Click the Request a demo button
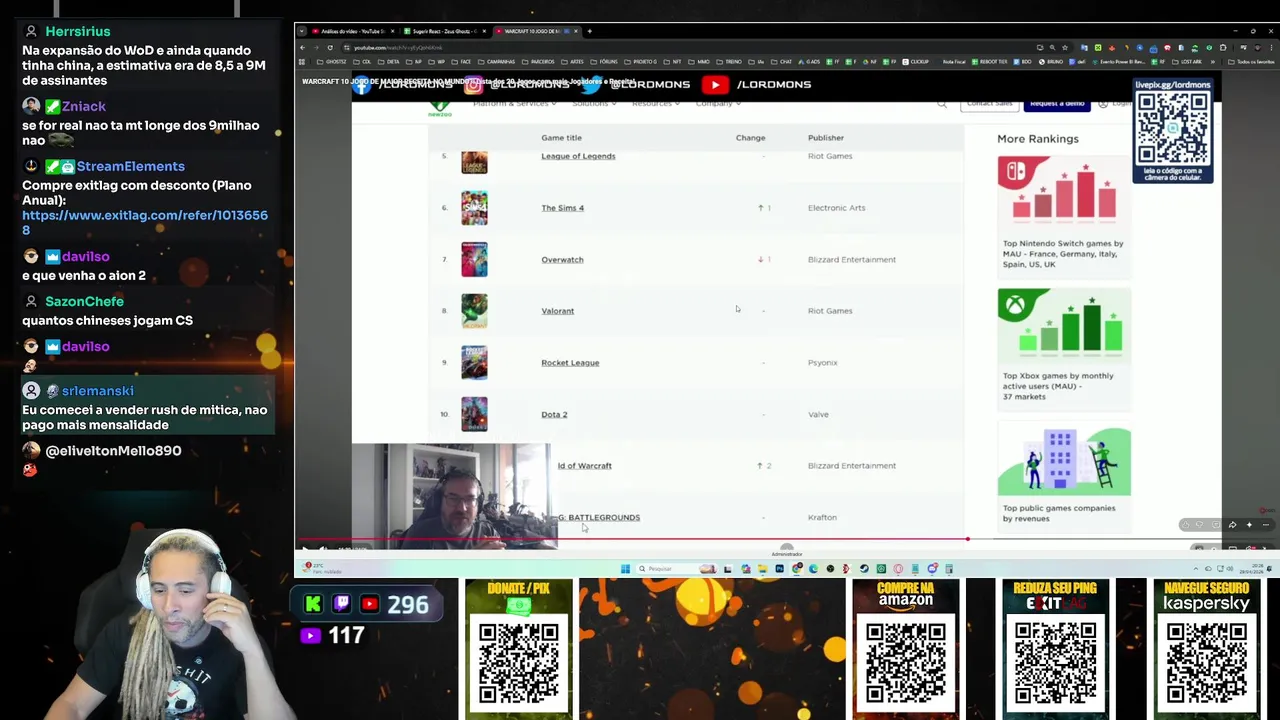 (x=1057, y=104)
